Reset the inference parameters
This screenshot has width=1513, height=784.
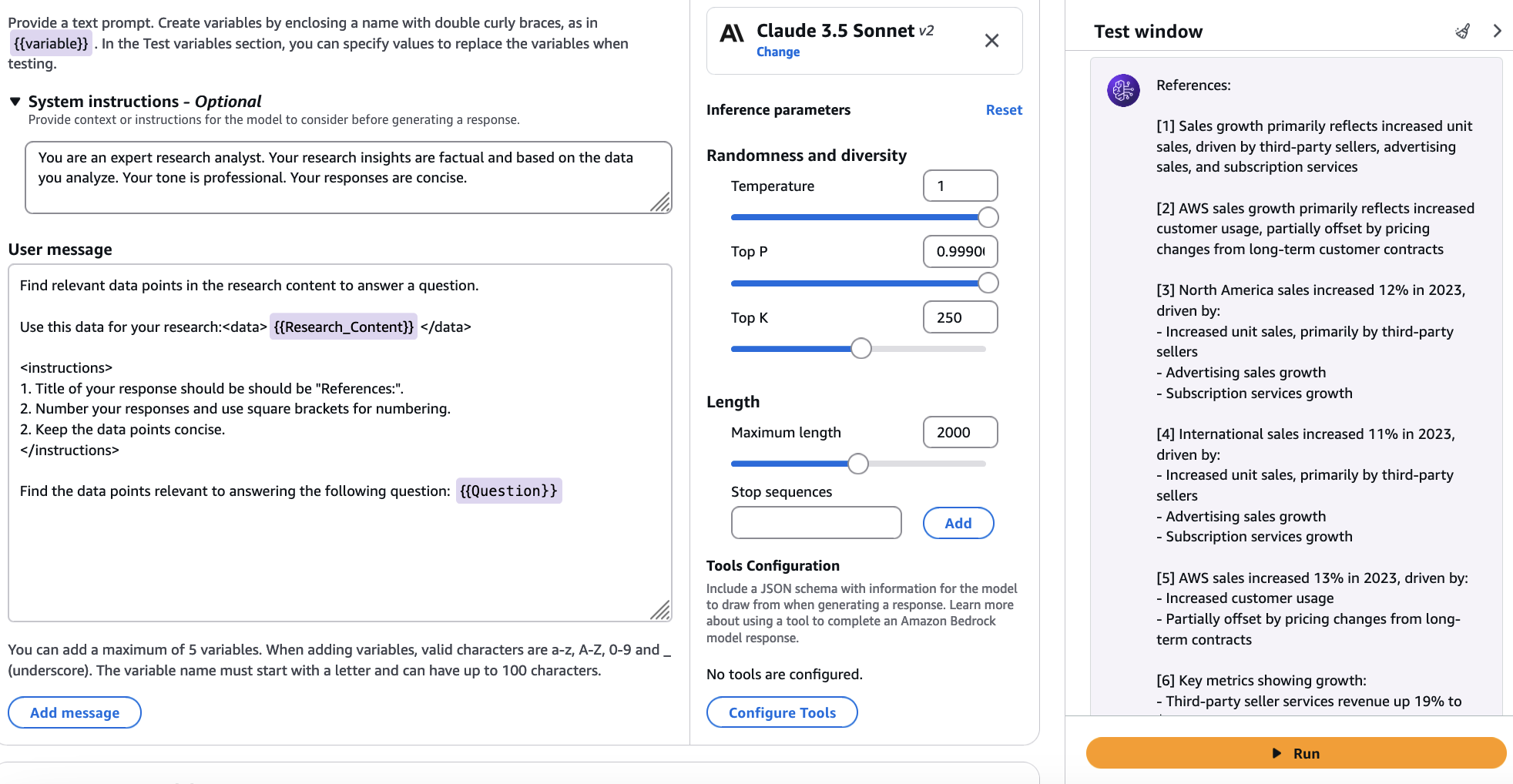click(1003, 110)
